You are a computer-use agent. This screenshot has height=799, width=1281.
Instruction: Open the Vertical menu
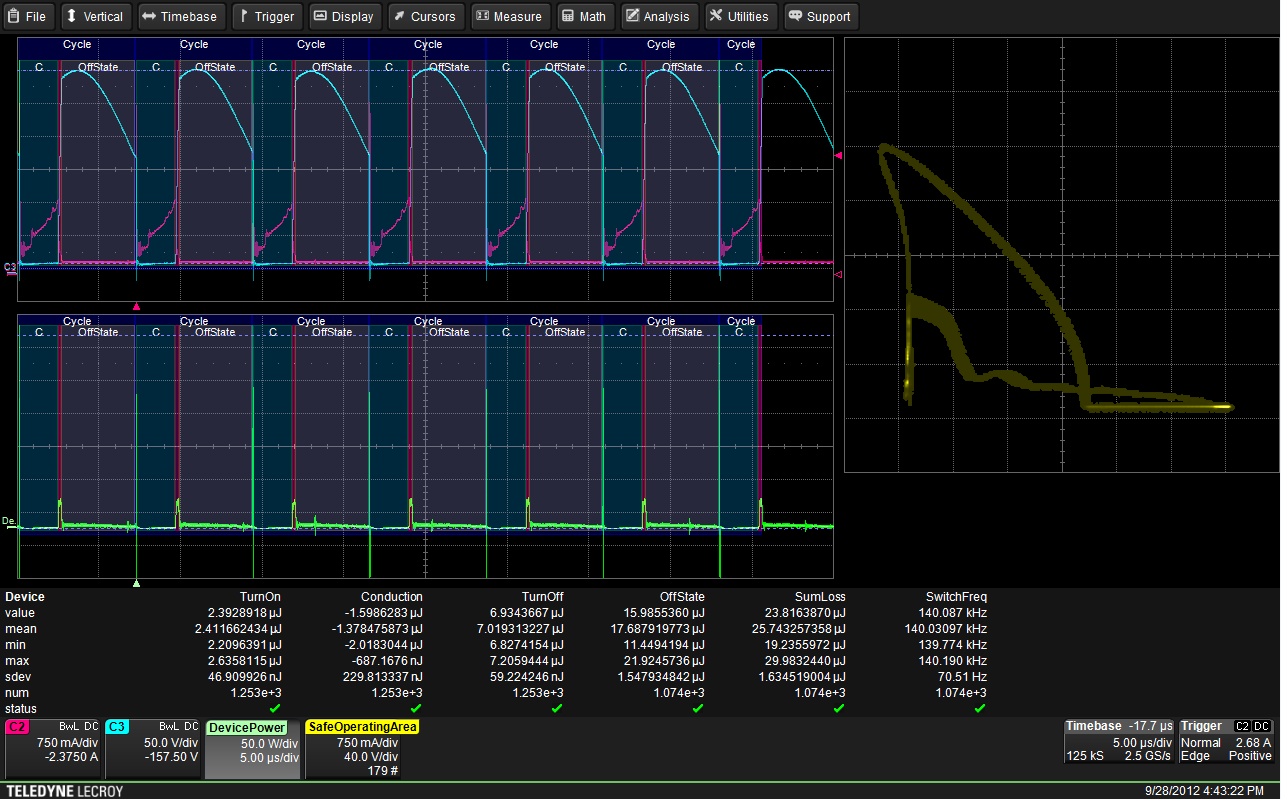(x=94, y=16)
